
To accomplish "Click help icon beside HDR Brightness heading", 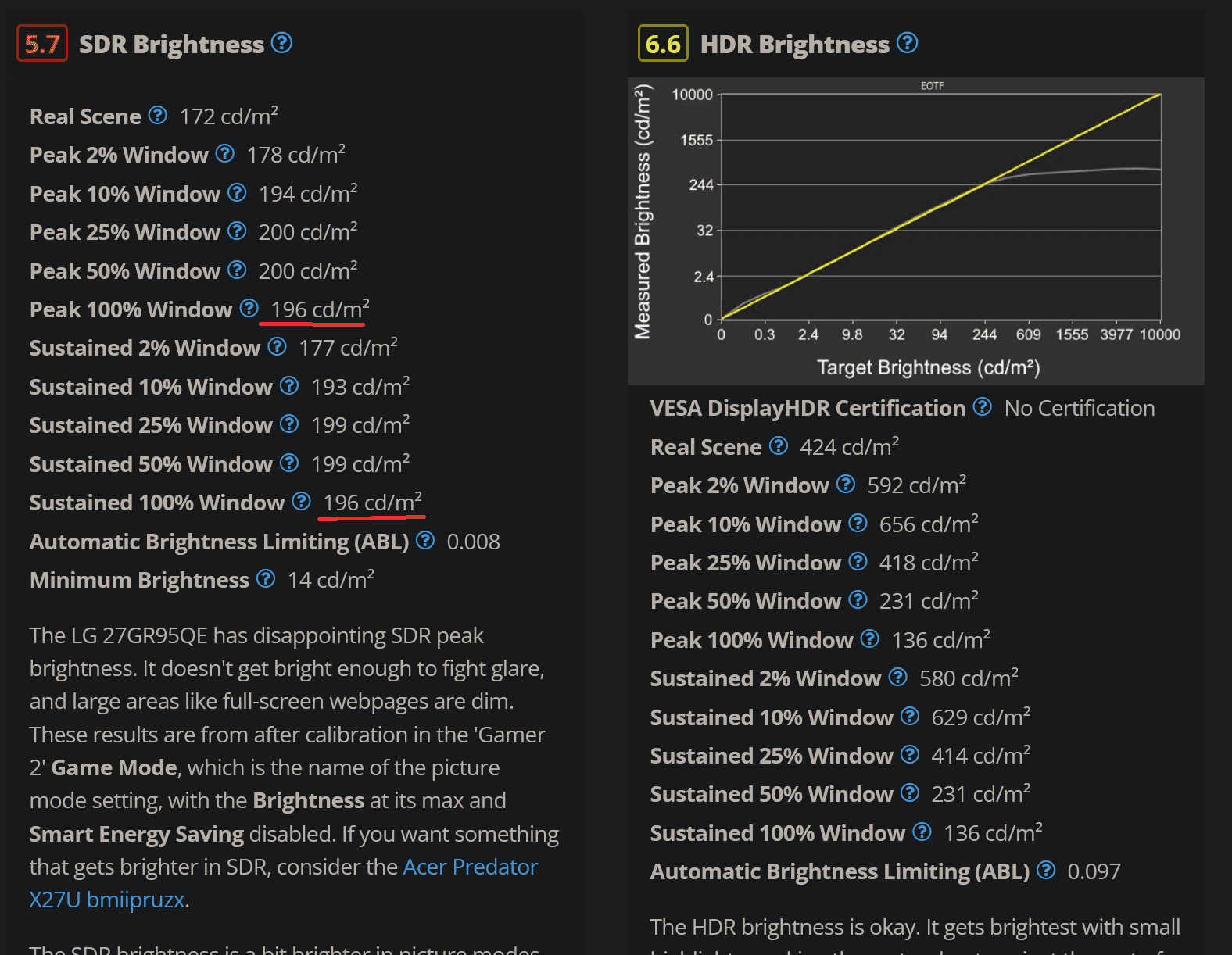I will coord(907,43).
